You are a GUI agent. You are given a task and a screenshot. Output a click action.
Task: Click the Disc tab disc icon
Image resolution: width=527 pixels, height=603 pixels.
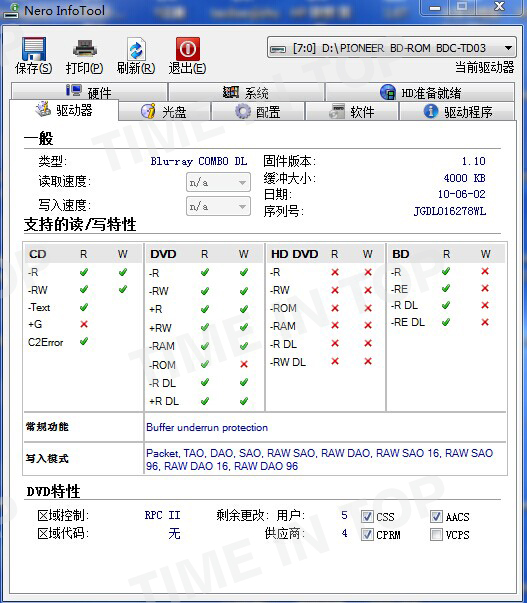pyautogui.click(x=148, y=111)
